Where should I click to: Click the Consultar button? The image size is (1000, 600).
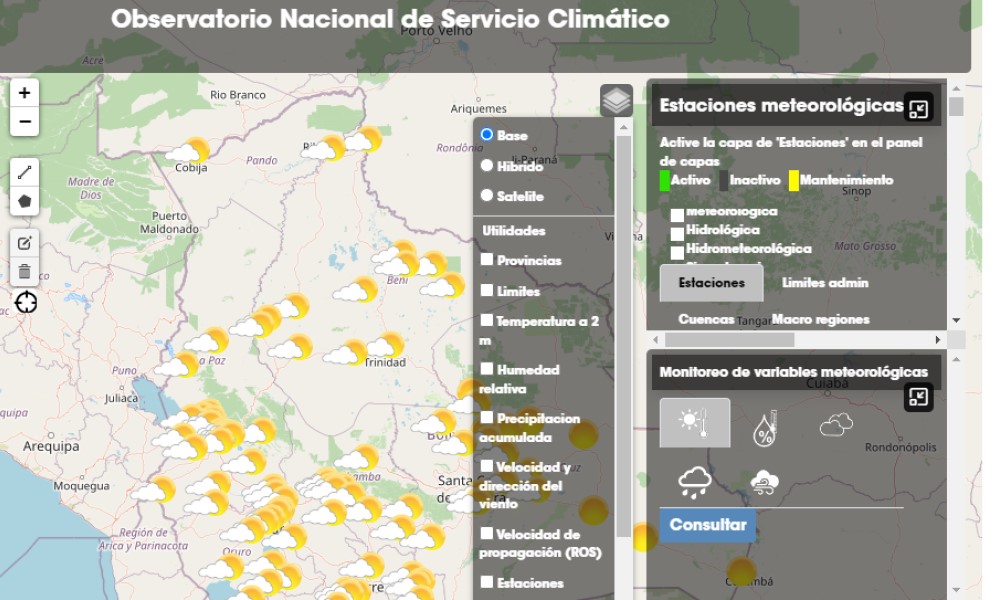coord(708,525)
